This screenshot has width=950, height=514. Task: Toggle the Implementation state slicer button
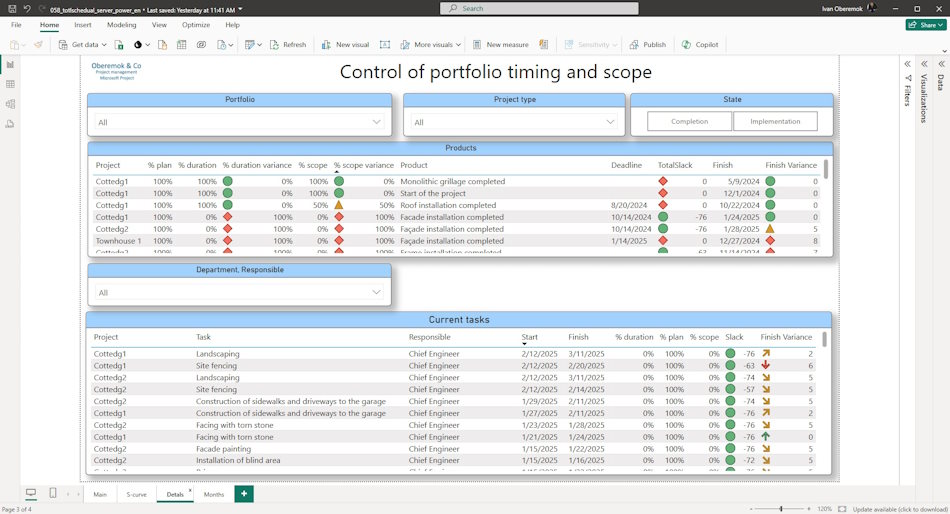coord(775,121)
